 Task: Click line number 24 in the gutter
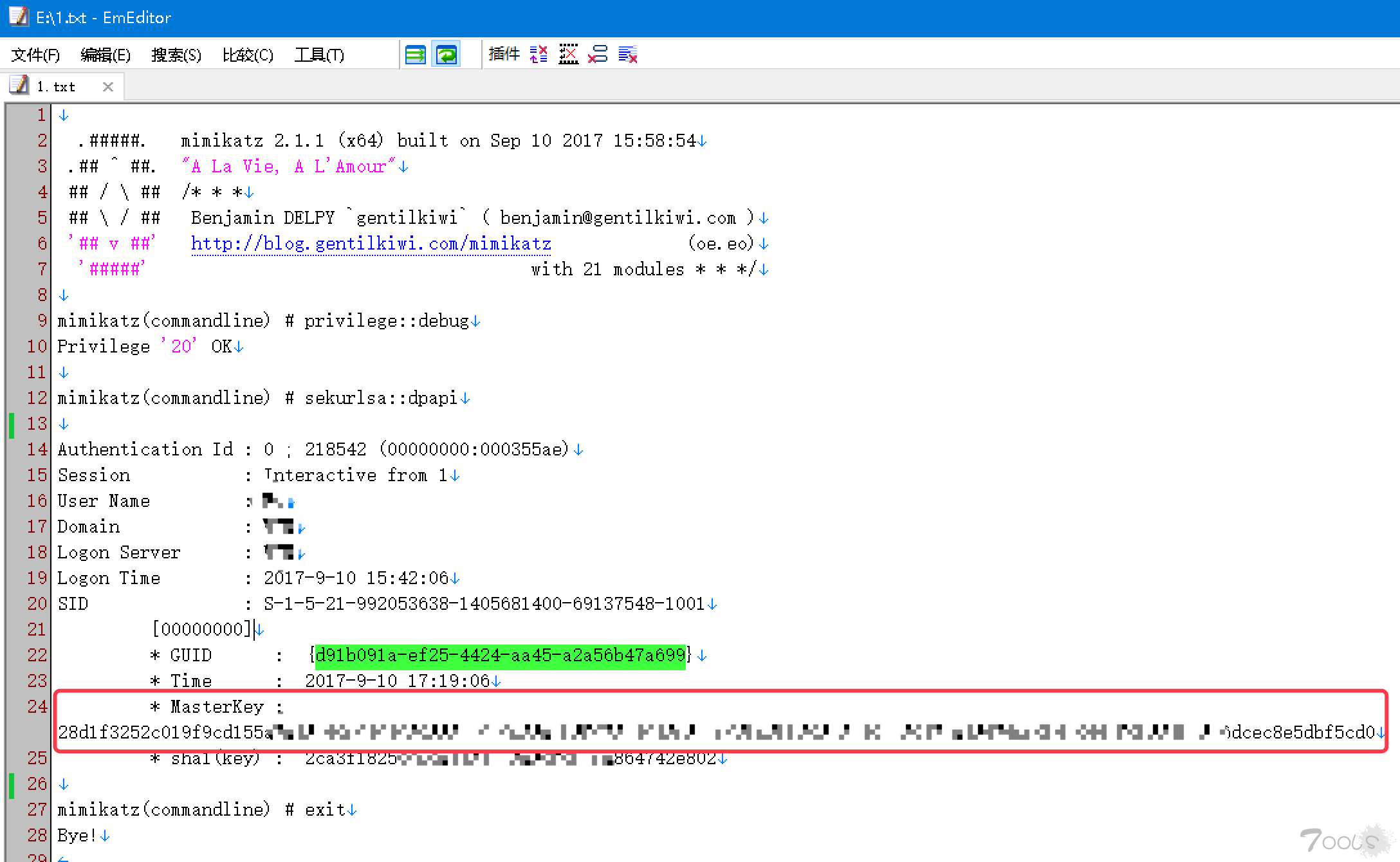[37, 706]
